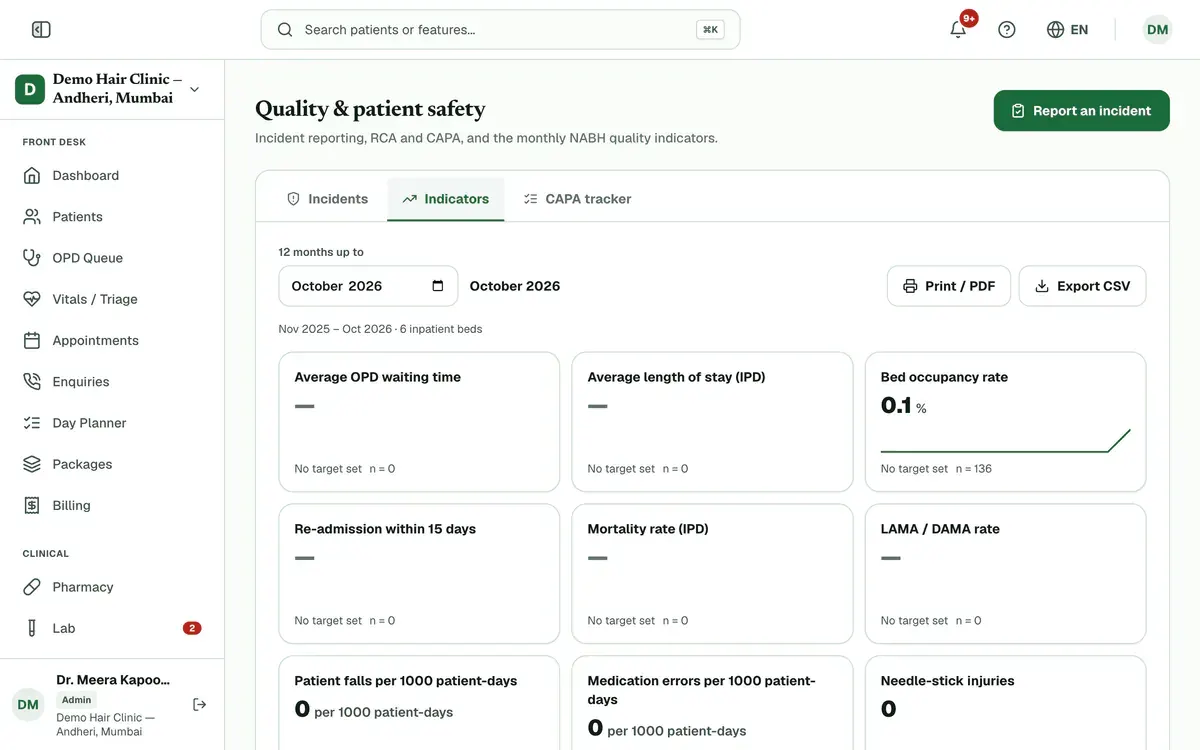Select the Indicators tab
This screenshot has height=750, width=1200.
(x=446, y=199)
